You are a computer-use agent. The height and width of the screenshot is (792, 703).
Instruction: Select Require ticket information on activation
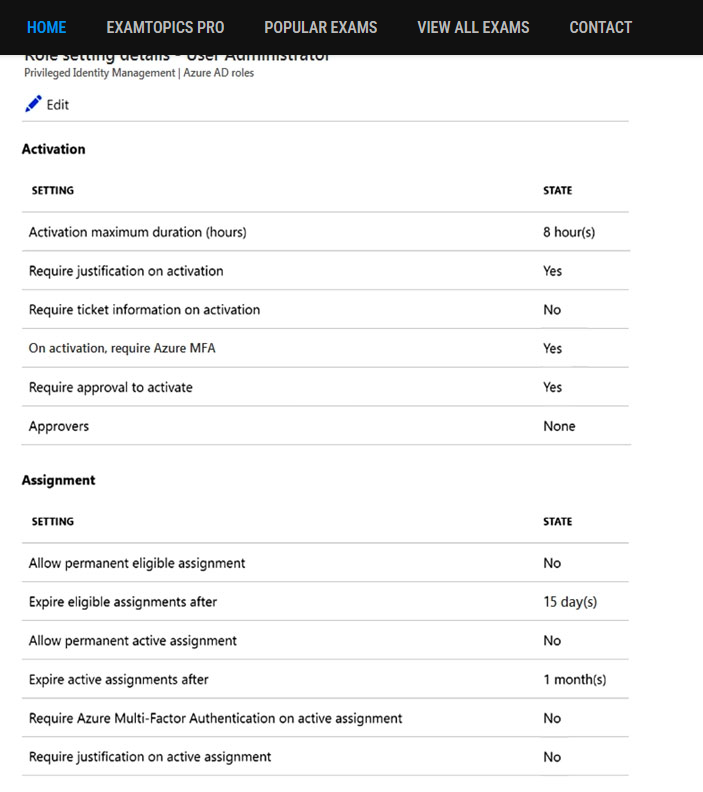click(x=325, y=310)
